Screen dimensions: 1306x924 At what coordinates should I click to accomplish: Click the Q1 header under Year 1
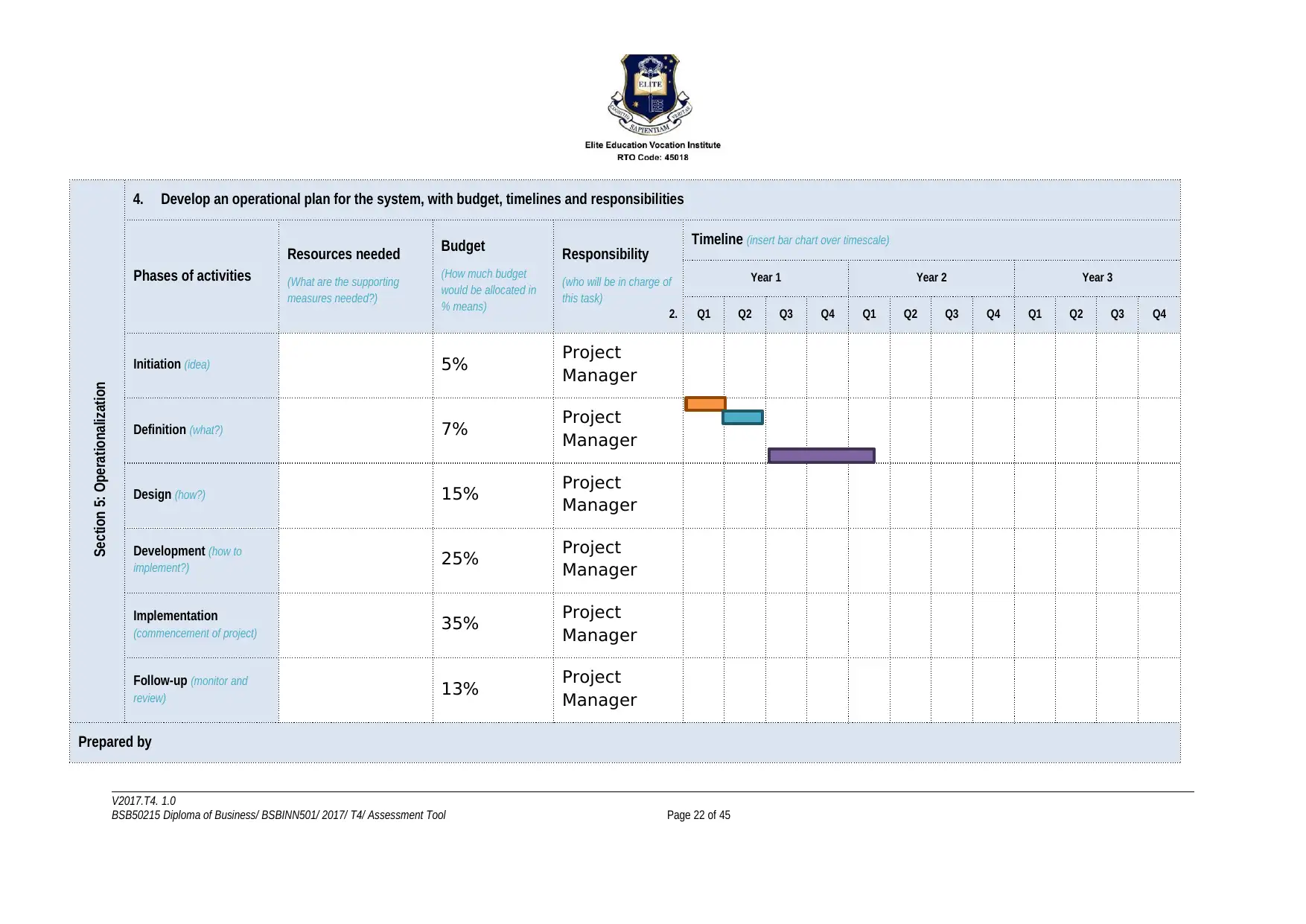coord(704,314)
